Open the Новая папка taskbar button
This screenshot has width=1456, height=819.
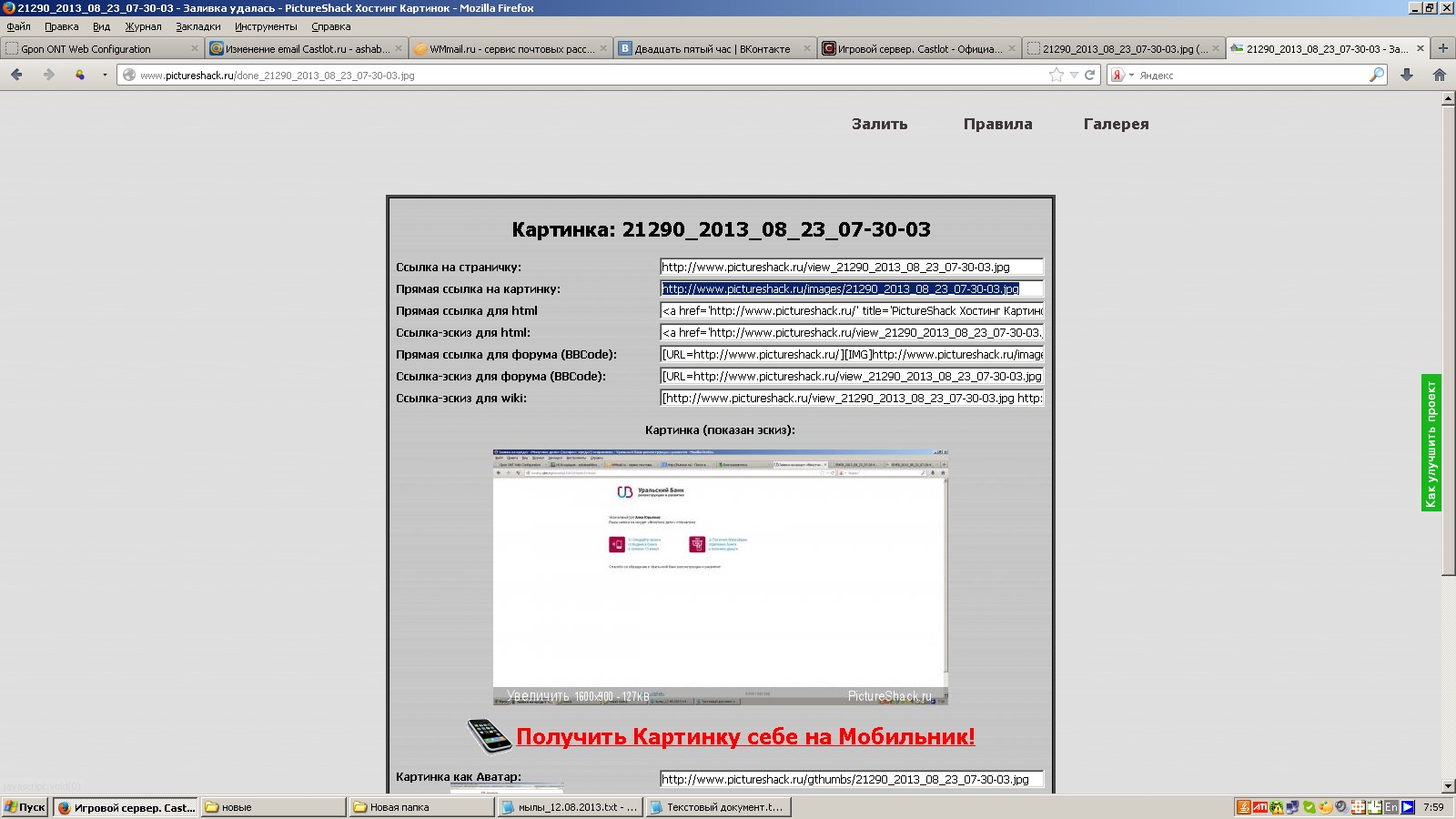pyautogui.click(x=421, y=807)
